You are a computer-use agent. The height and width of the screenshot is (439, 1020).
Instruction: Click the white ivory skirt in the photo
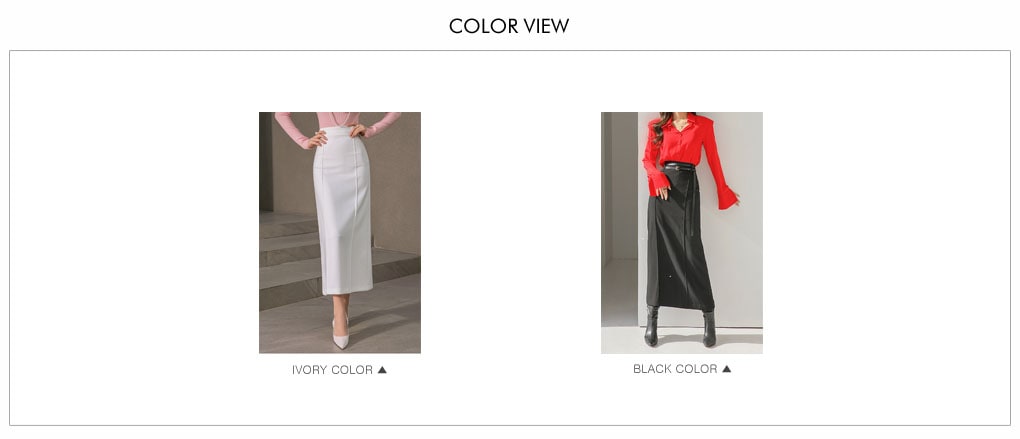point(343,211)
